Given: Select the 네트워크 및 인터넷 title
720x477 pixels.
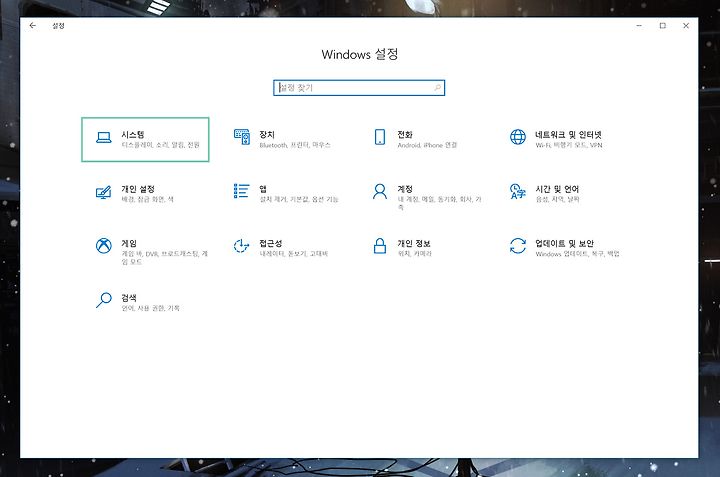Looking at the screenshot, I should tap(568, 135).
